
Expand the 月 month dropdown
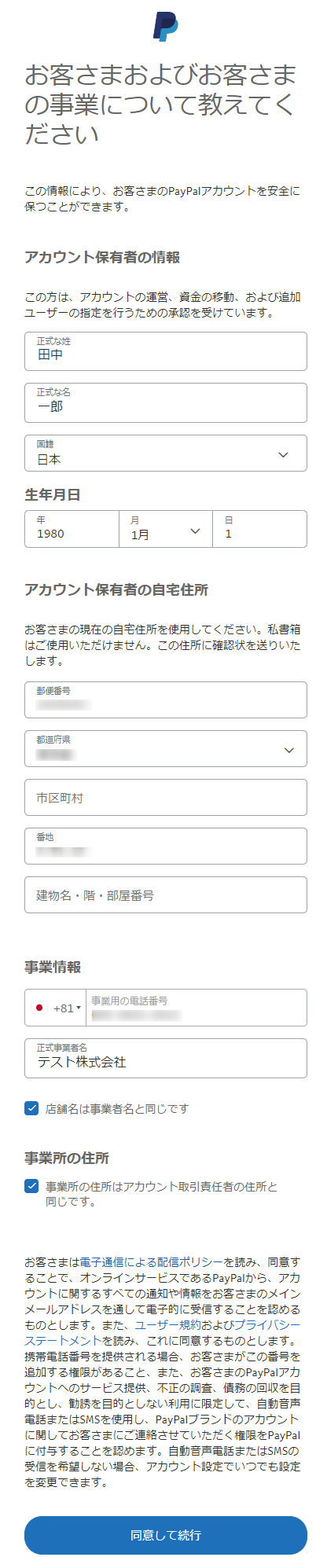[166, 529]
